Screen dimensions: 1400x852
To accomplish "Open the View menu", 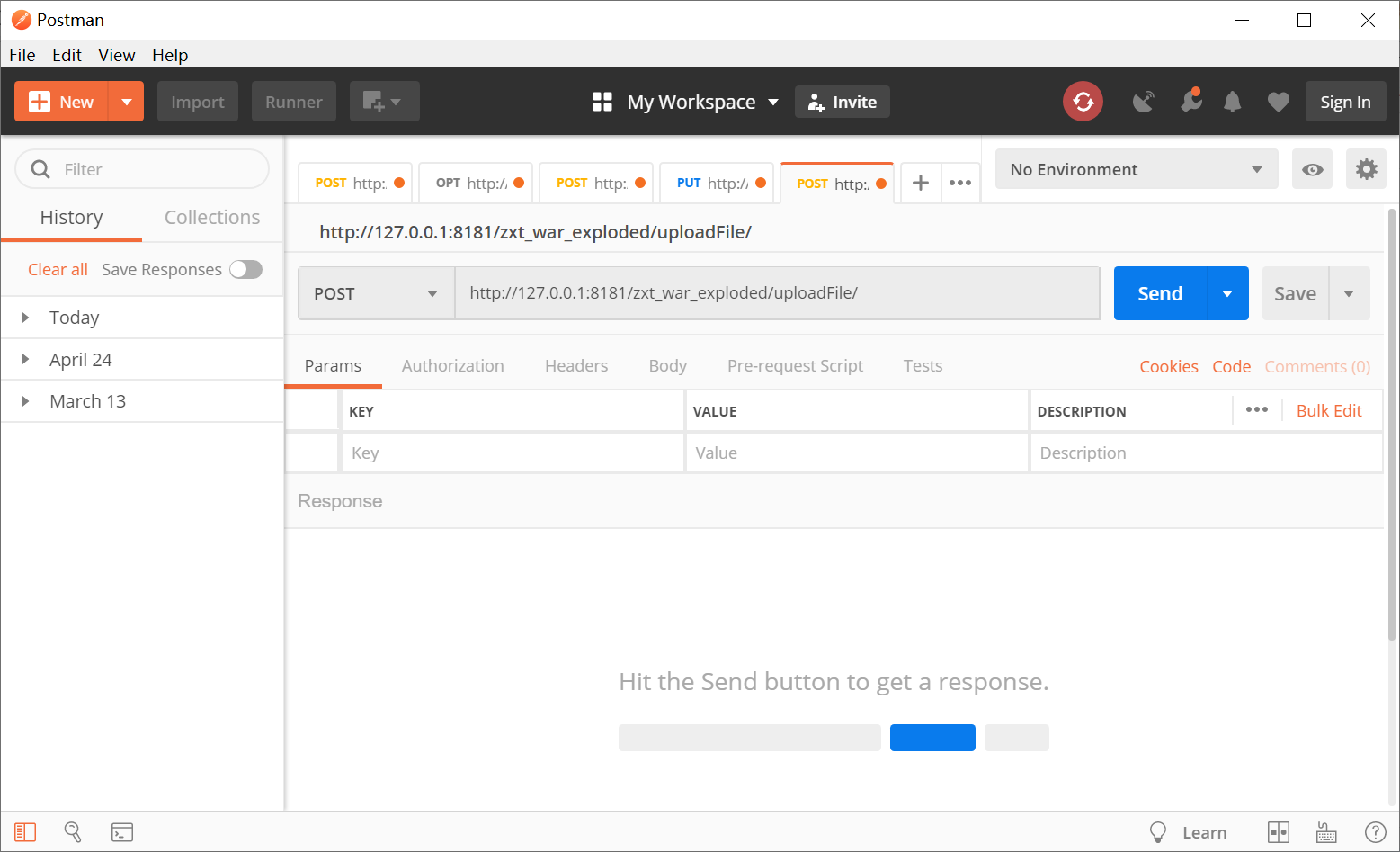I will 117,55.
